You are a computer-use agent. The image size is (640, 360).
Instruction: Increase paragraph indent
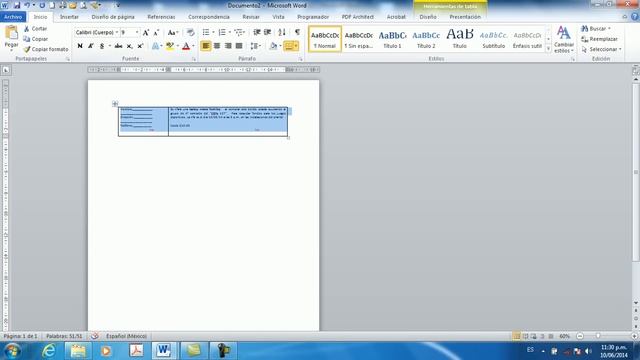click(268, 32)
